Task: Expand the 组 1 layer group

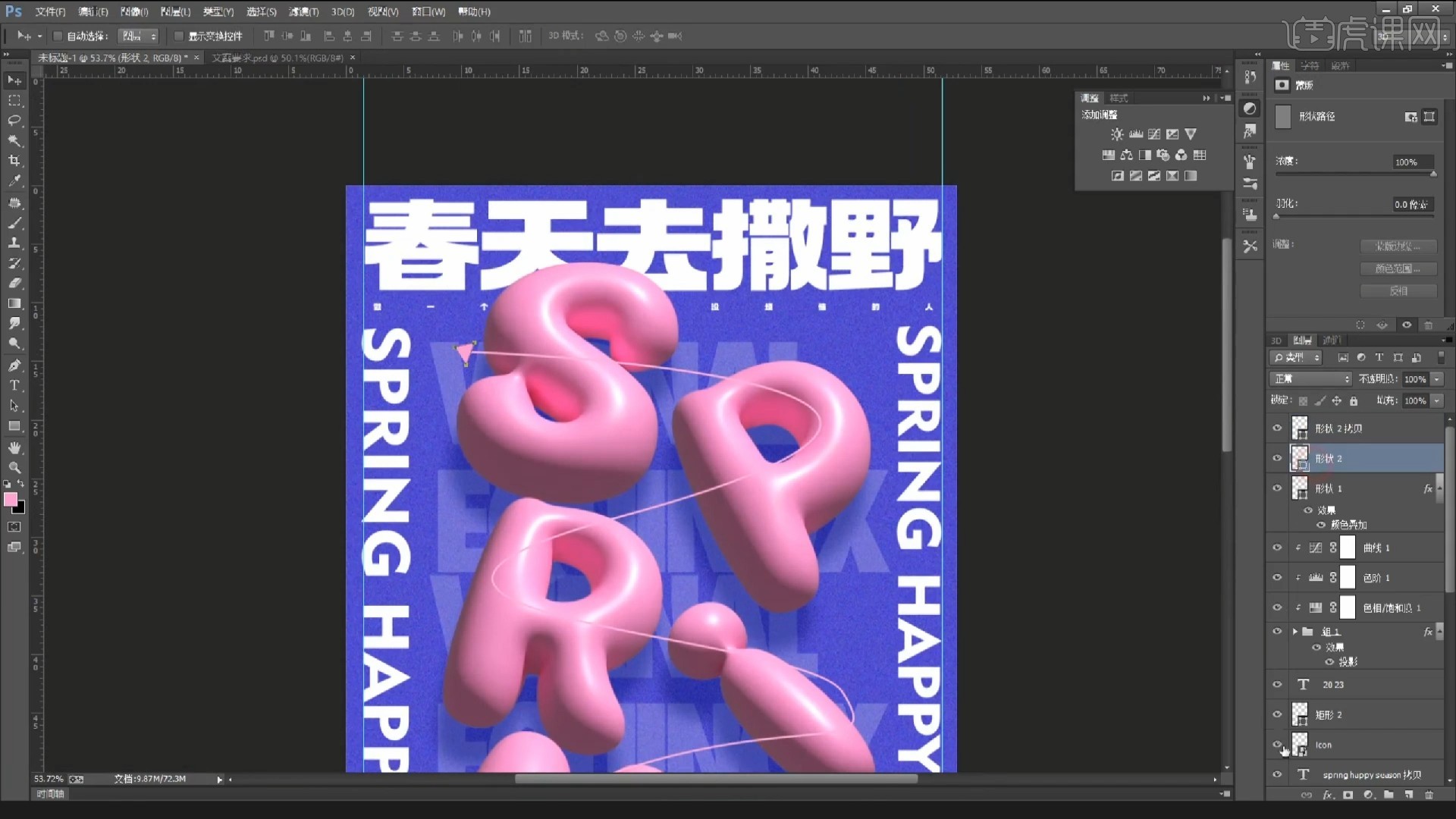Action: pos(1295,631)
